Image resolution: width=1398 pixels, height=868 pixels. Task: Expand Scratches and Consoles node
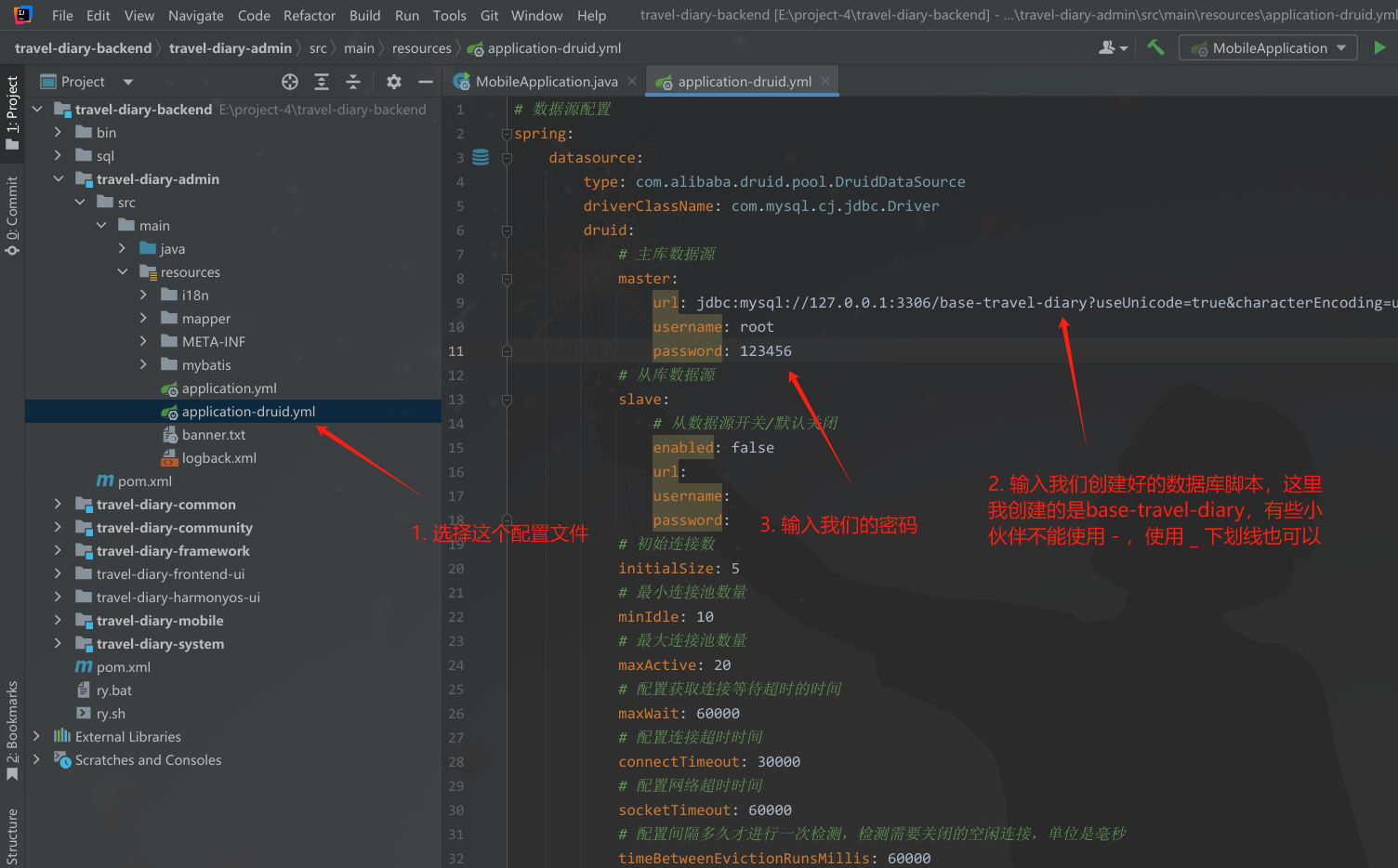click(x=37, y=760)
